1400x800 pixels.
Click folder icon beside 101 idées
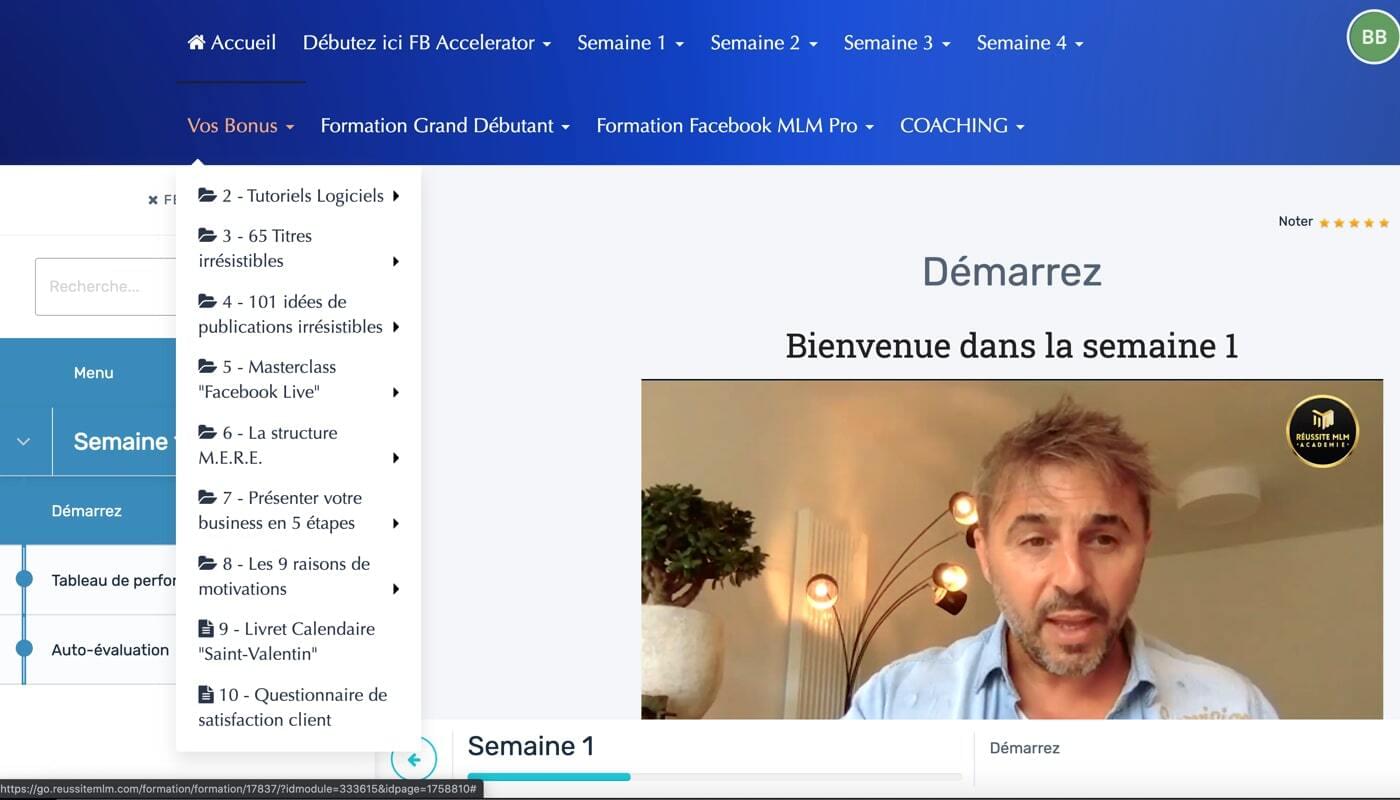(x=207, y=301)
